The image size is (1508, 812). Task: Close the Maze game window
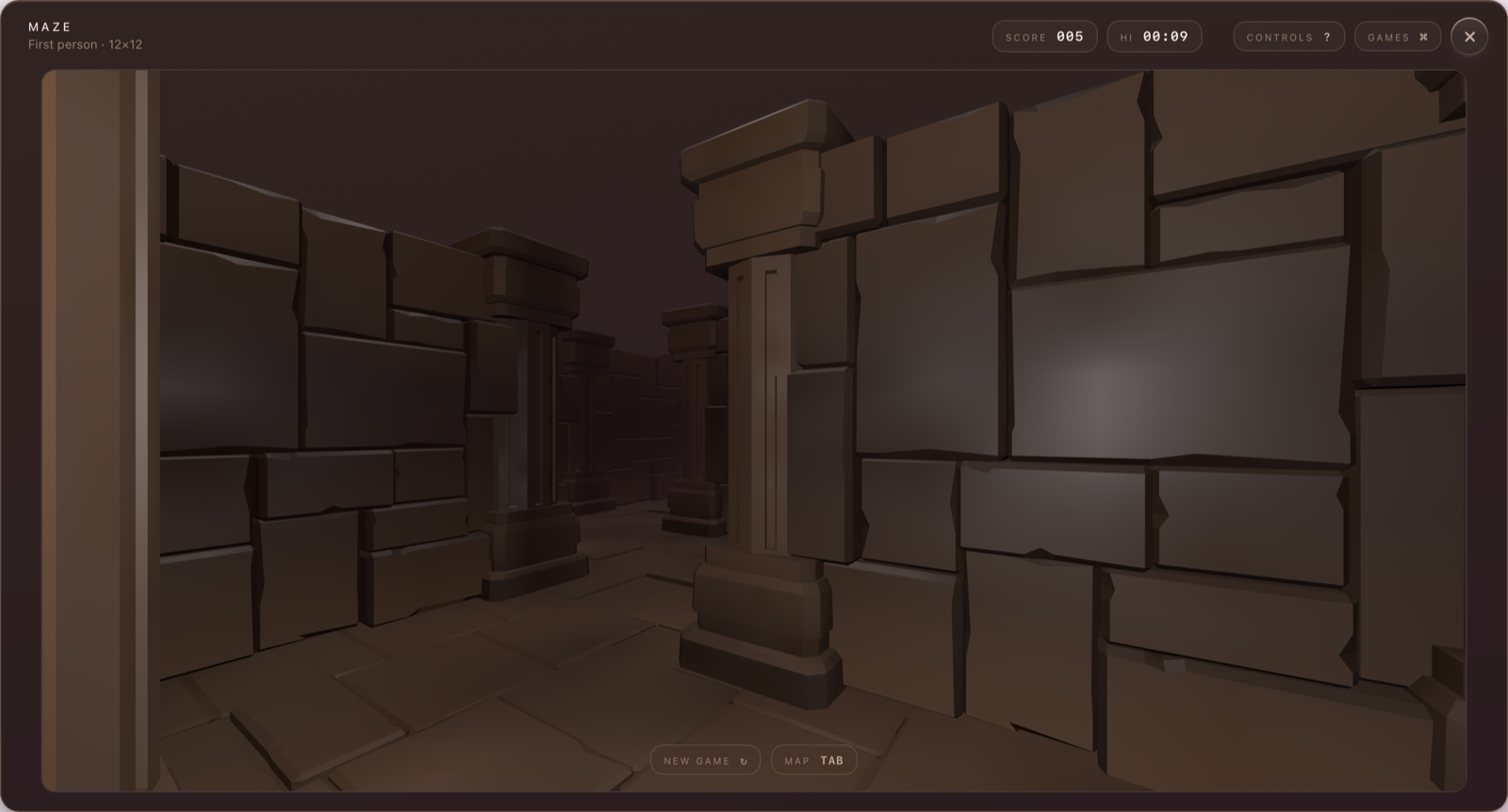coord(1469,37)
